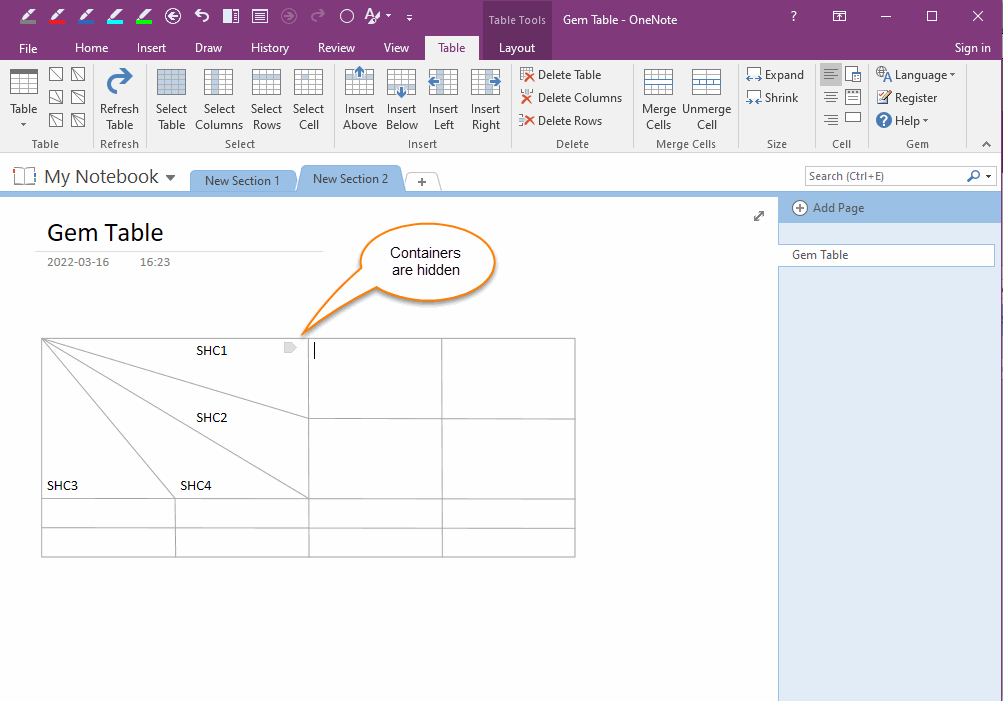Toggle align left in Cell group
Screen dimensions: 1003x701
point(831,75)
